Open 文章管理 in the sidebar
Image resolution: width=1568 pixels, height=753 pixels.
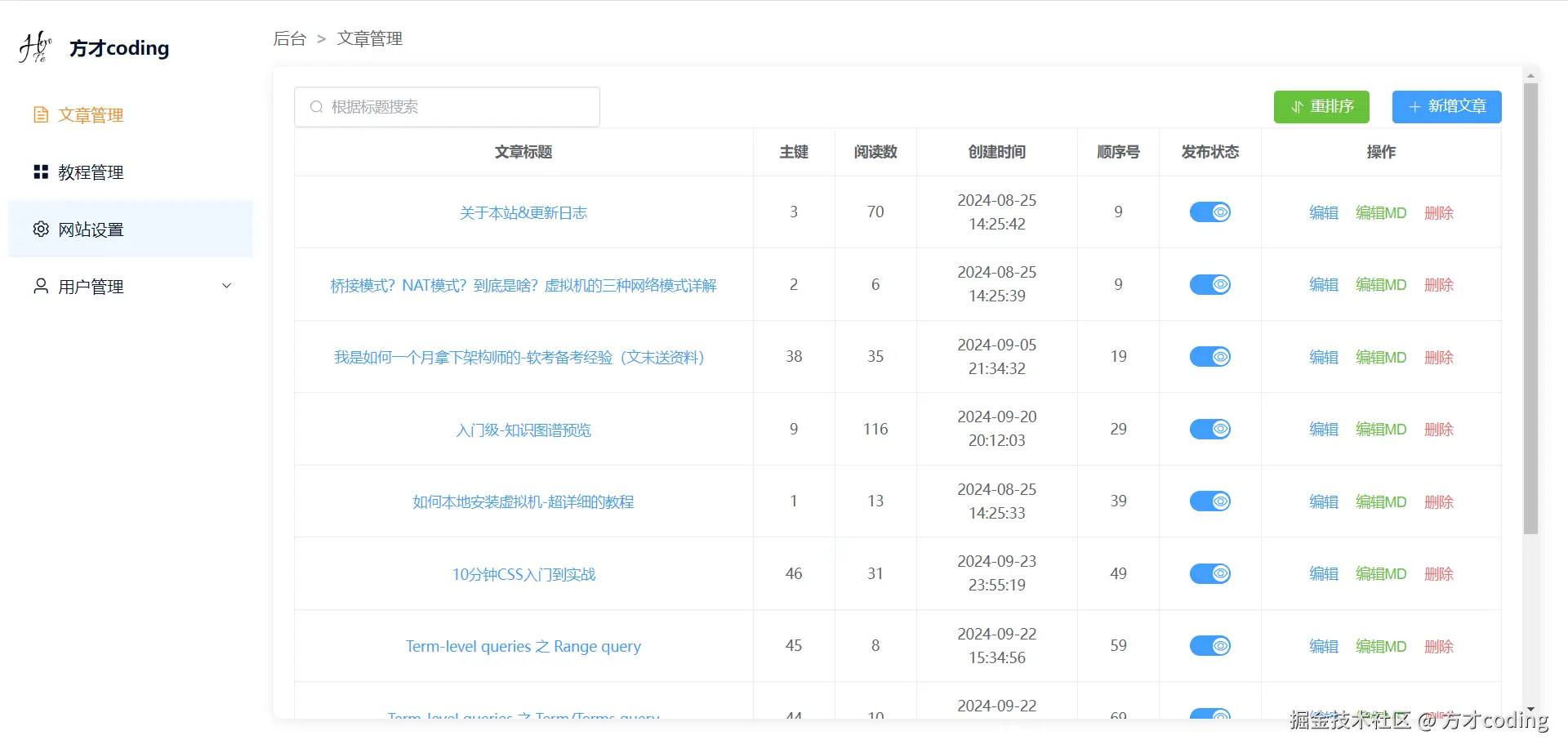pos(131,115)
